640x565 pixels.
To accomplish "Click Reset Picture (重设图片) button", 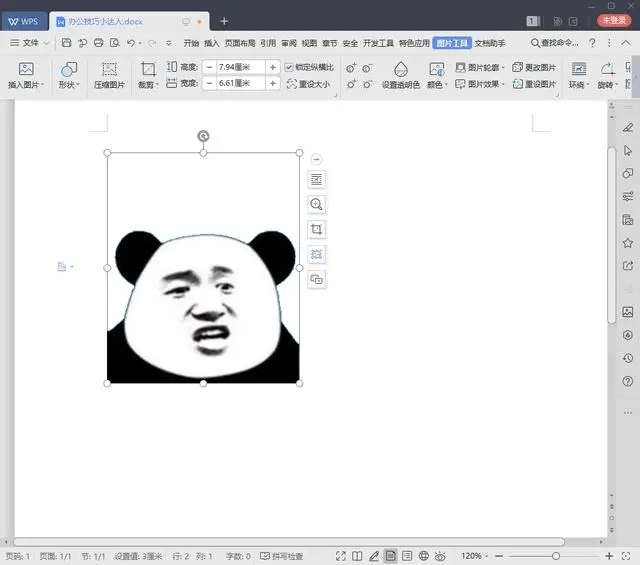I will click(534, 84).
